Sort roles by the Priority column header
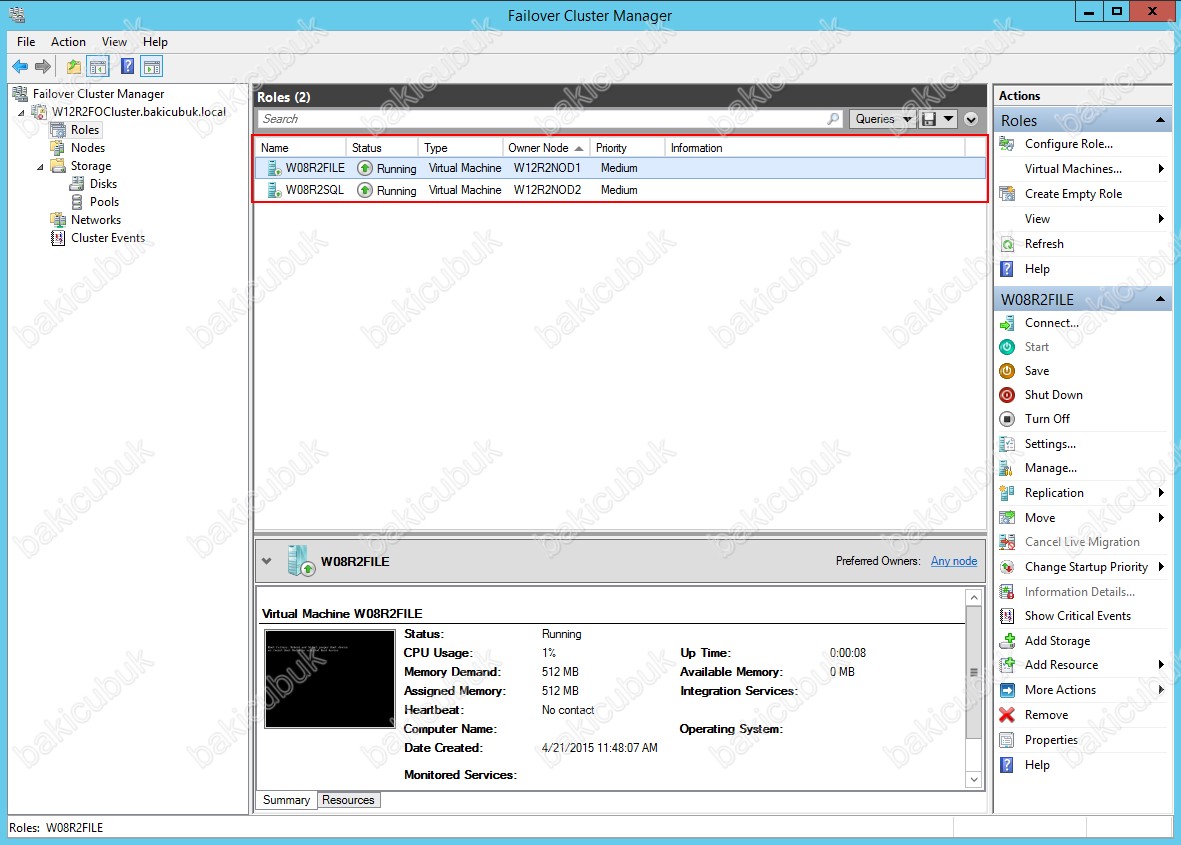 click(x=627, y=148)
